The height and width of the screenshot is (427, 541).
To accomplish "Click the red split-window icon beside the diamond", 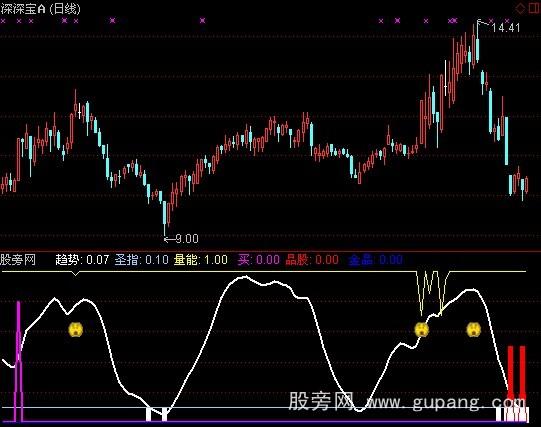I will 534,8.
